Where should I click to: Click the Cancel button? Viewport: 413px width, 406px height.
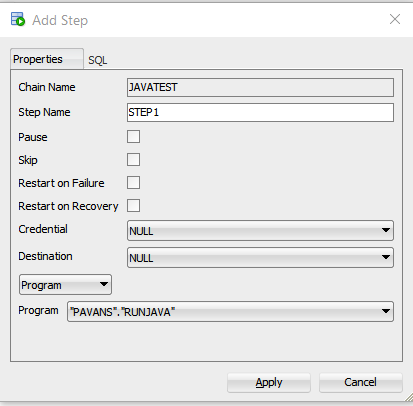point(361,382)
